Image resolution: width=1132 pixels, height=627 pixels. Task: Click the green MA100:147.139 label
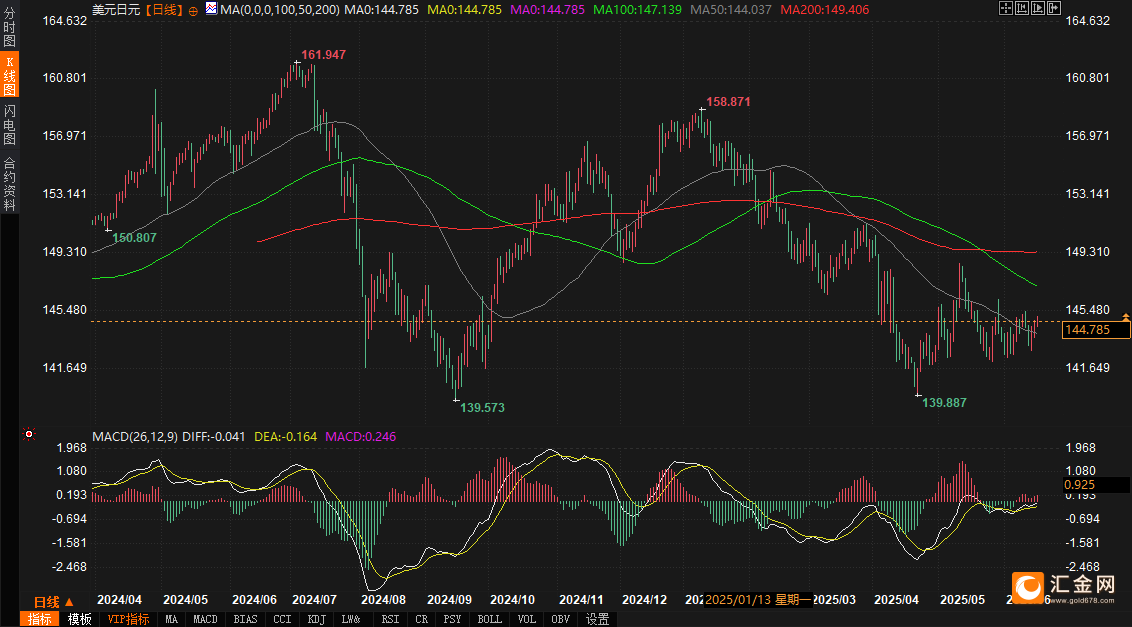(637, 10)
